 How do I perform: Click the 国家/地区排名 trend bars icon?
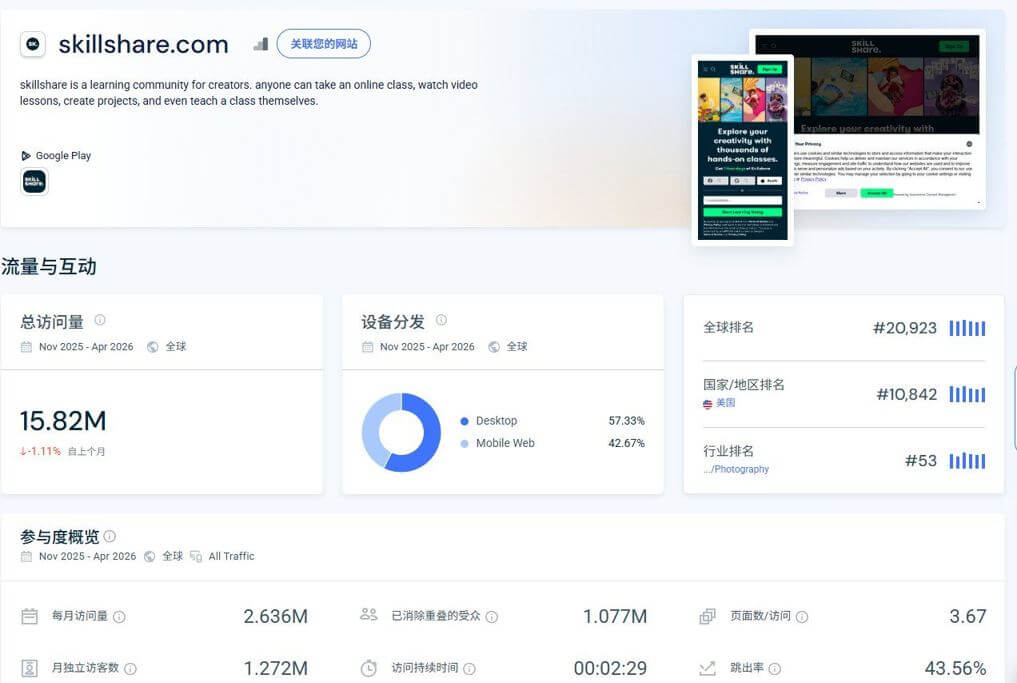pyautogui.click(x=967, y=394)
